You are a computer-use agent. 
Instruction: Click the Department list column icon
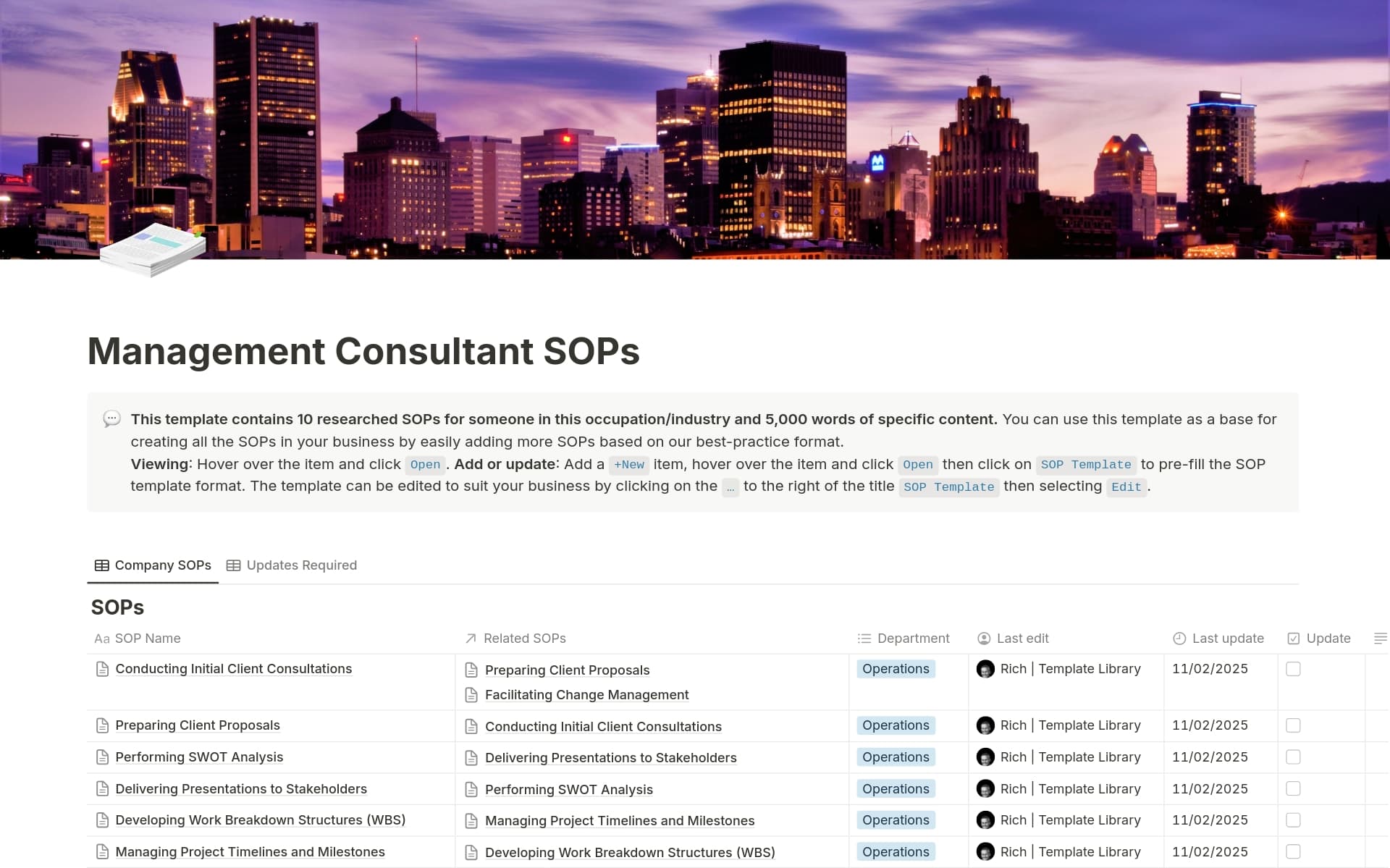864,639
